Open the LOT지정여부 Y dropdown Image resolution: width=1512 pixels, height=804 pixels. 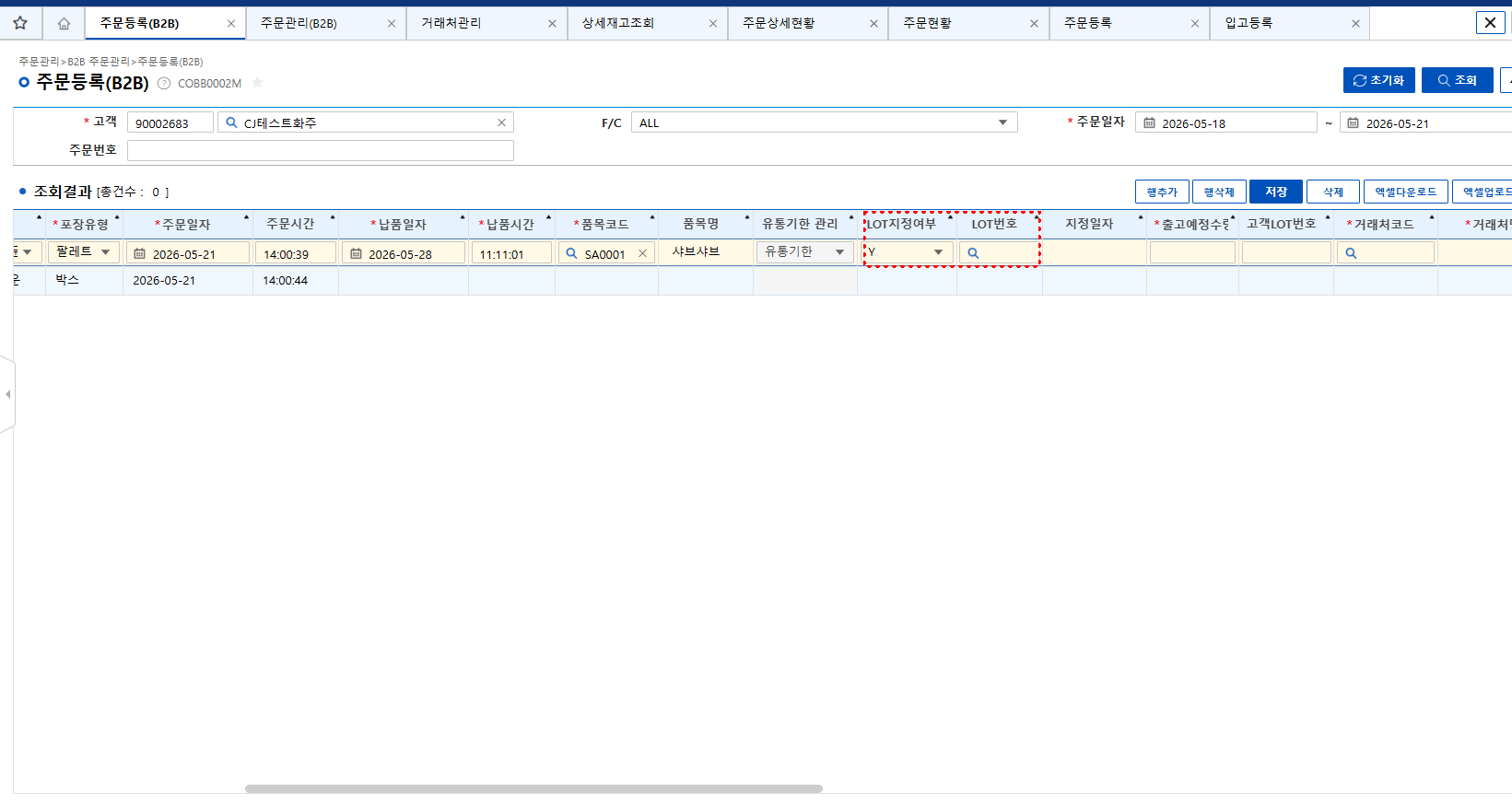point(908,252)
